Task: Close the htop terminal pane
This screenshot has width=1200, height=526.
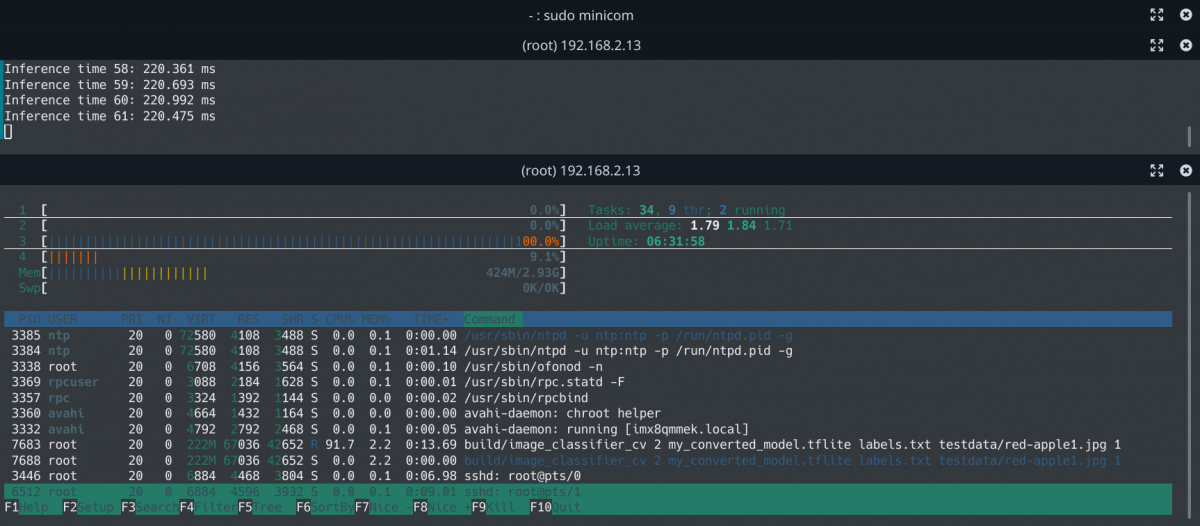Action: [x=1186, y=171]
